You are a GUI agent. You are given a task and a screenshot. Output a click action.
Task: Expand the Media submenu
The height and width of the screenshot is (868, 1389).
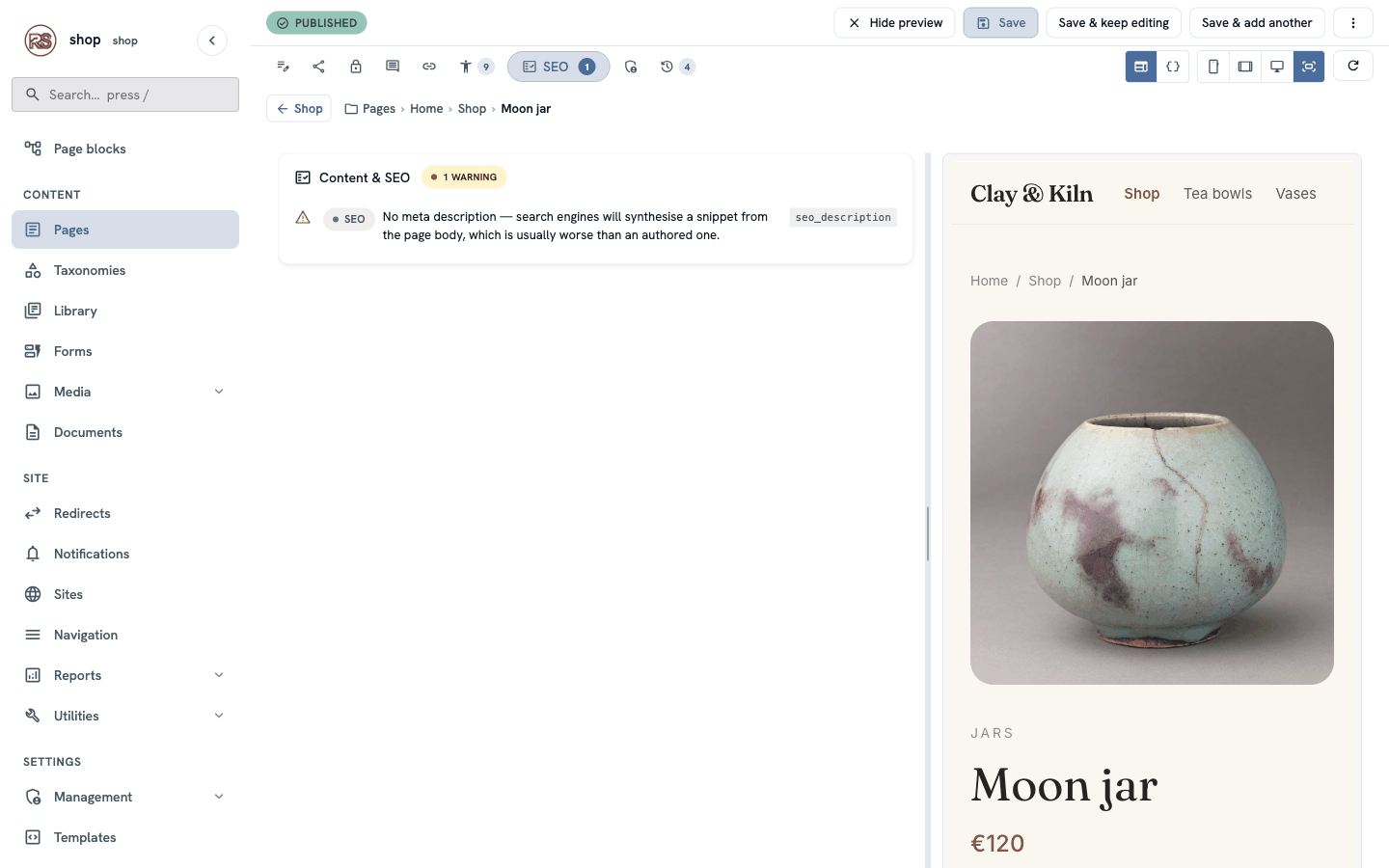pos(219,392)
